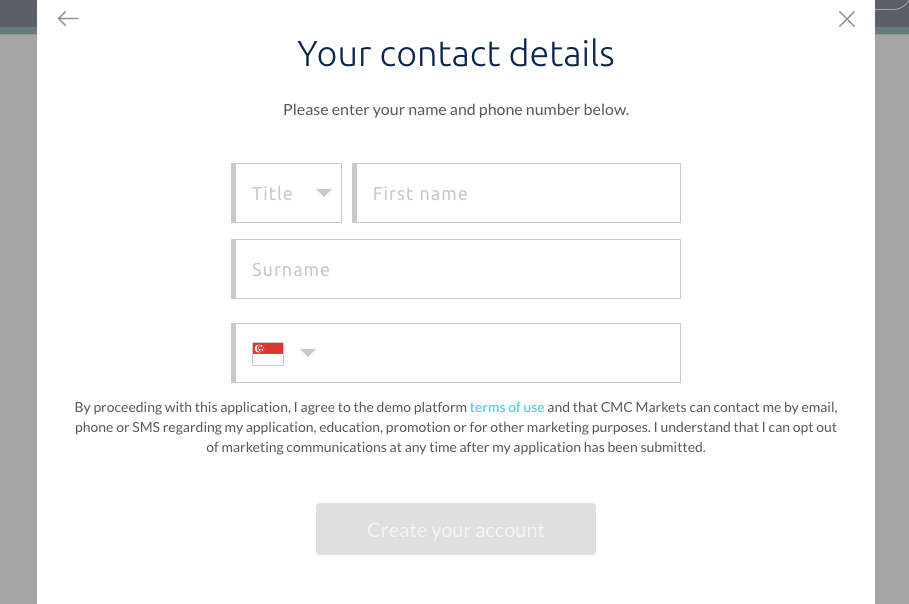Click the 'Your contact details' heading
Image resolution: width=909 pixels, height=604 pixels.
[x=456, y=53]
